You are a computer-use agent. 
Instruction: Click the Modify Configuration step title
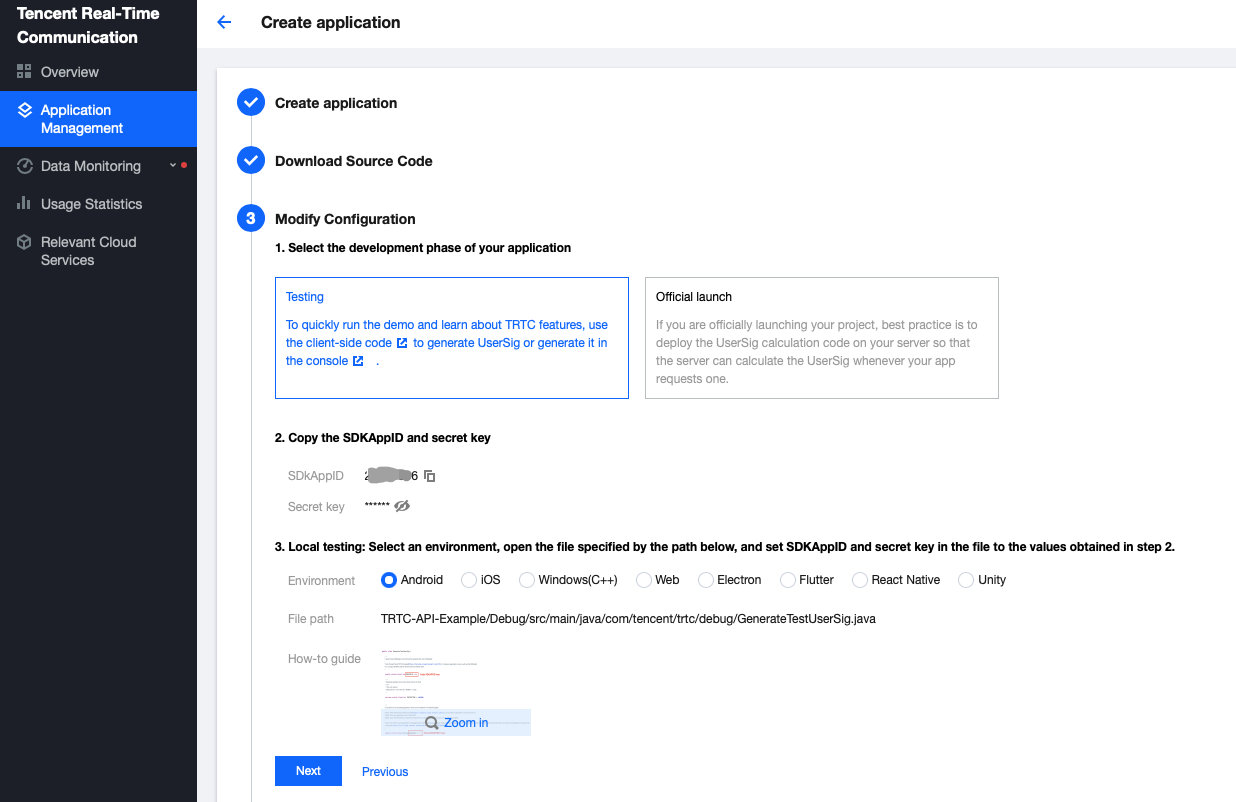click(x=345, y=219)
